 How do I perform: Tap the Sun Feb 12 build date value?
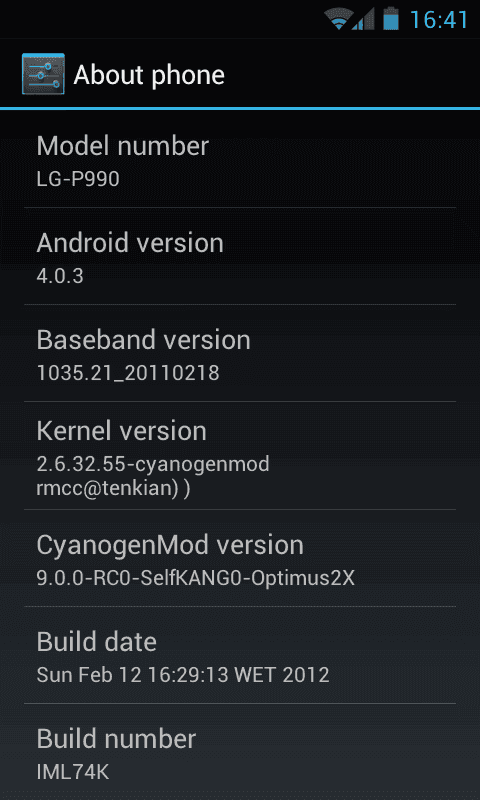183,674
